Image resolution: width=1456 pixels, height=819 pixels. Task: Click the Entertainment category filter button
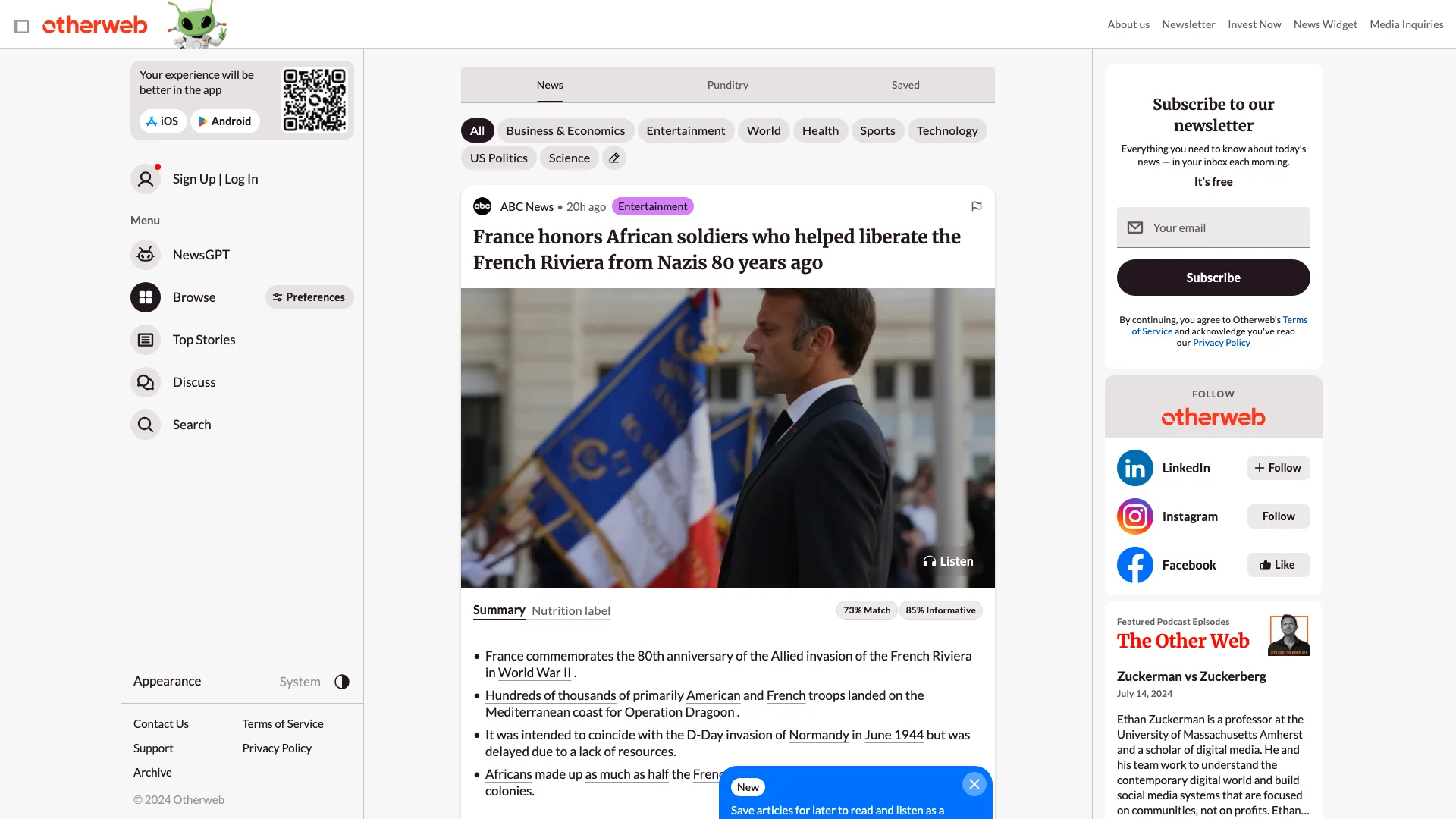[x=685, y=130]
